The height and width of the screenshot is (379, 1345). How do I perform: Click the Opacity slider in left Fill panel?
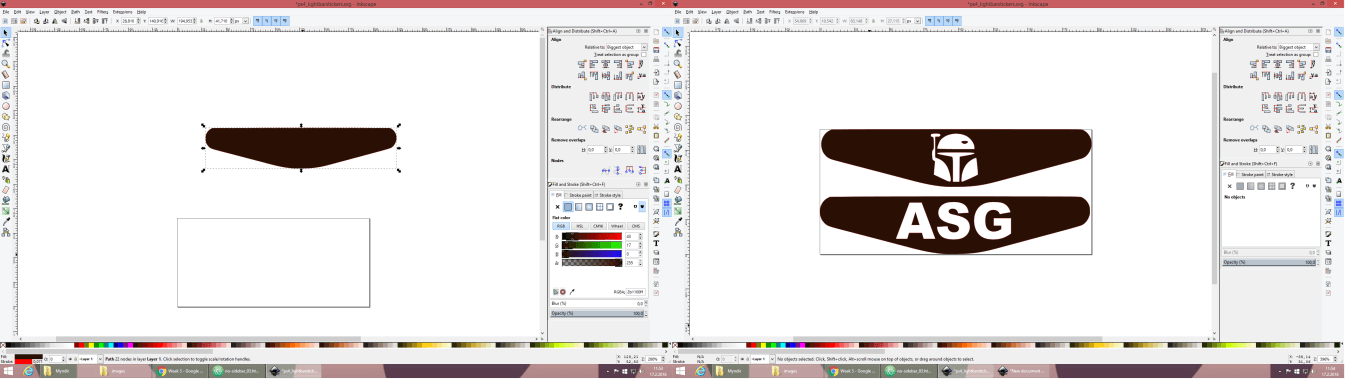coord(597,313)
